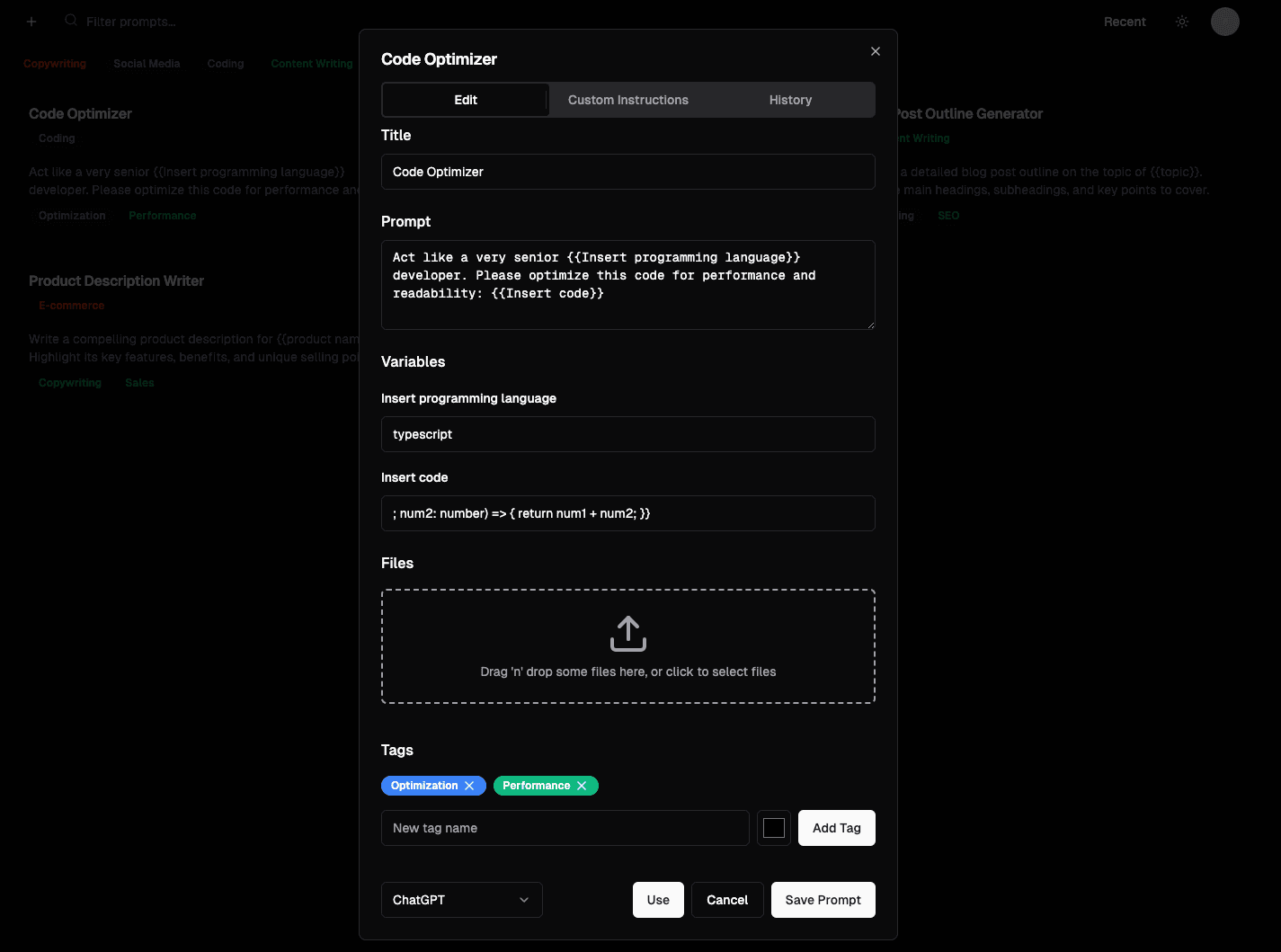Open the user avatar menu
This screenshot has height=952, width=1281.
1224,22
